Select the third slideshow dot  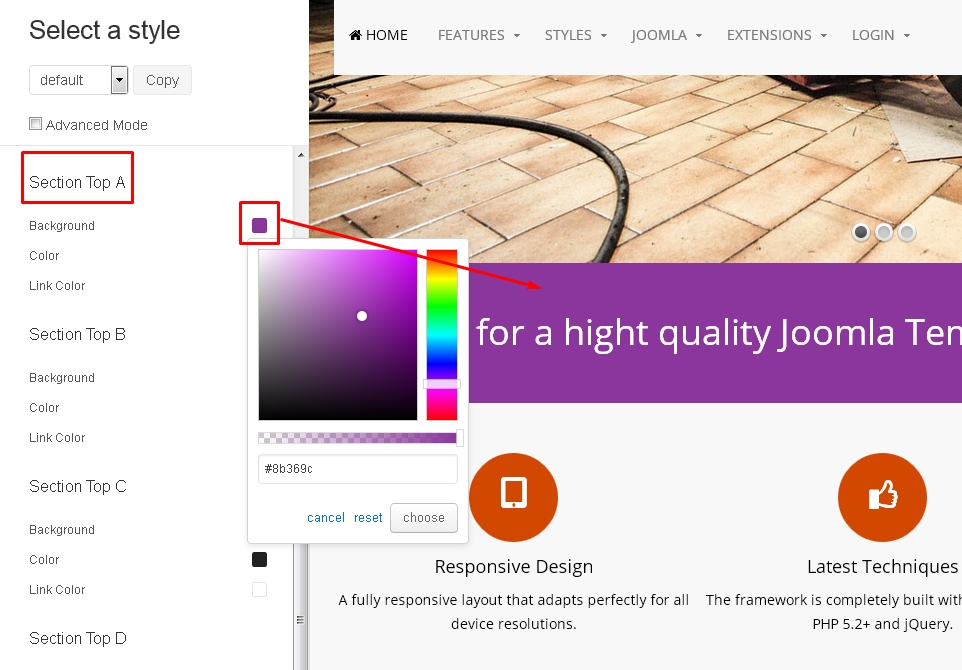point(906,232)
